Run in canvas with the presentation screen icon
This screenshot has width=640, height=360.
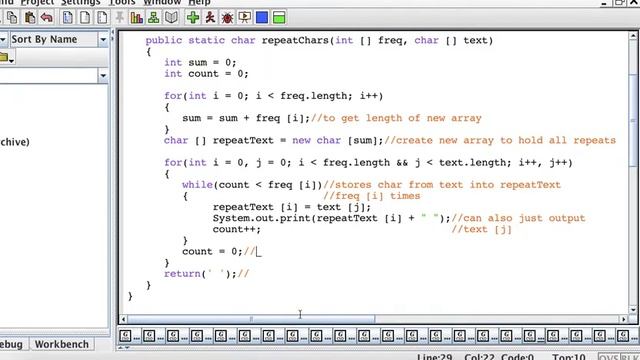pos(244,18)
